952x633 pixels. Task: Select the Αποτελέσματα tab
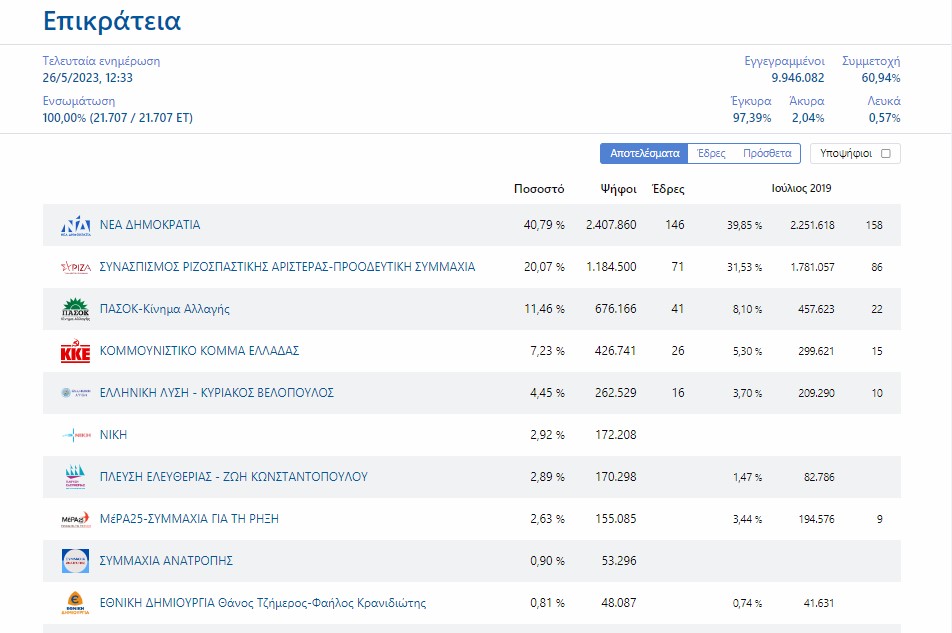coord(644,154)
